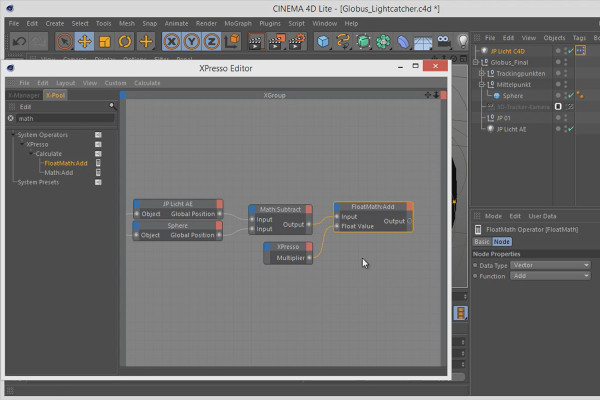Click the X-Pool search magnifier icon
The image size is (600, 400).
coord(112,106)
